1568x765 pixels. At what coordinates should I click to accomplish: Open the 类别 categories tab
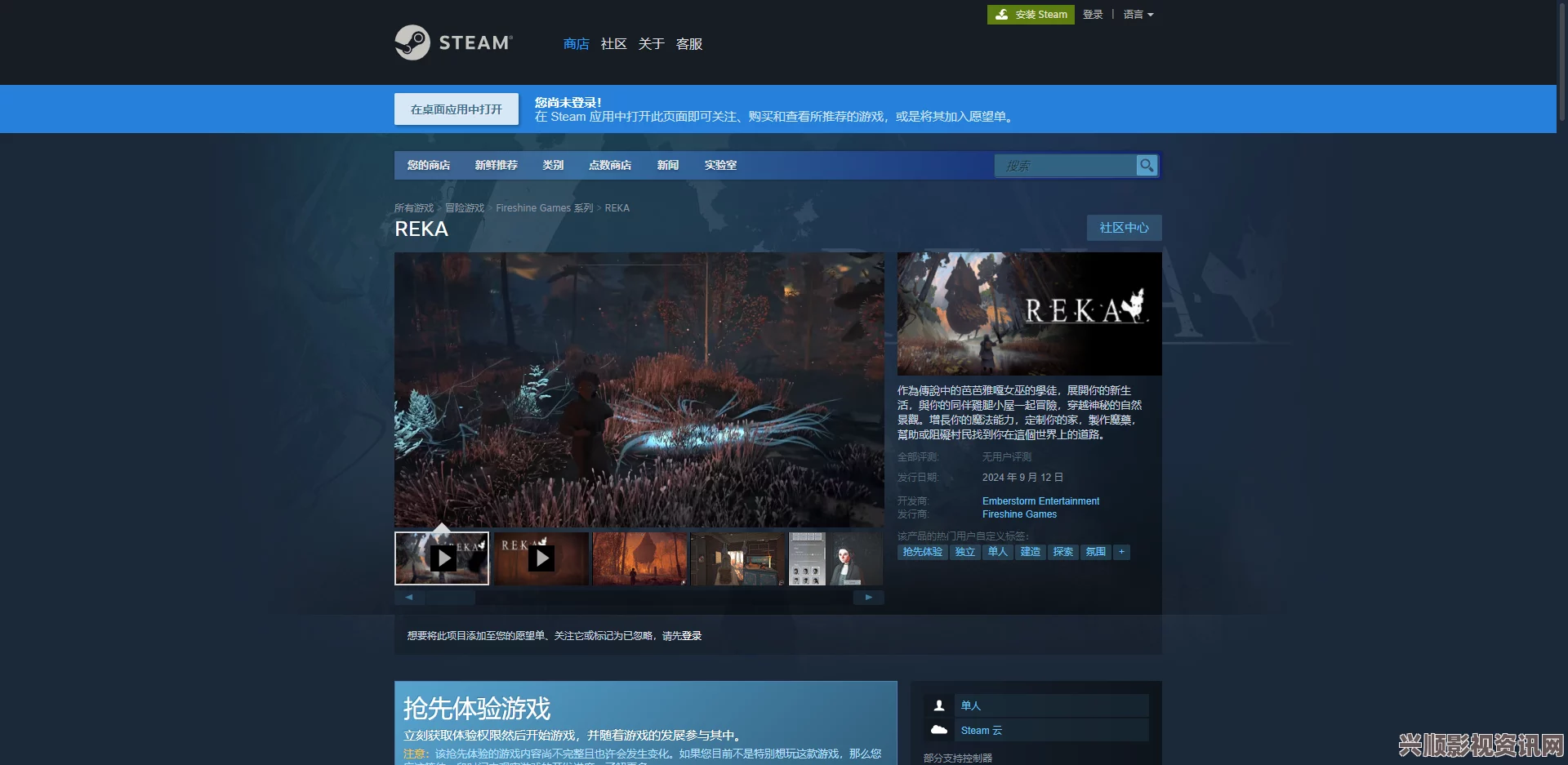(x=553, y=165)
